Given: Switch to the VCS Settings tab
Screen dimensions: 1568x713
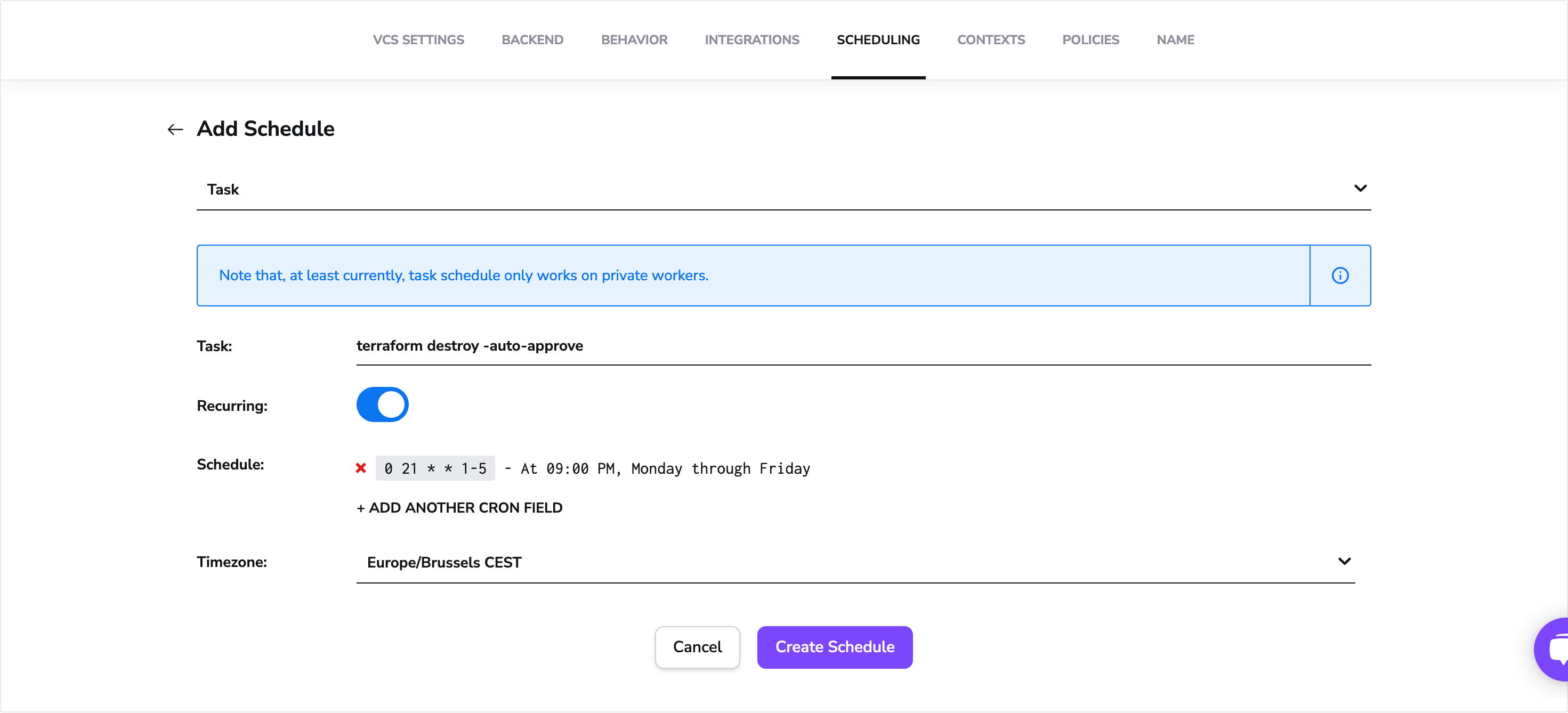Looking at the screenshot, I should (x=418, y=40).
